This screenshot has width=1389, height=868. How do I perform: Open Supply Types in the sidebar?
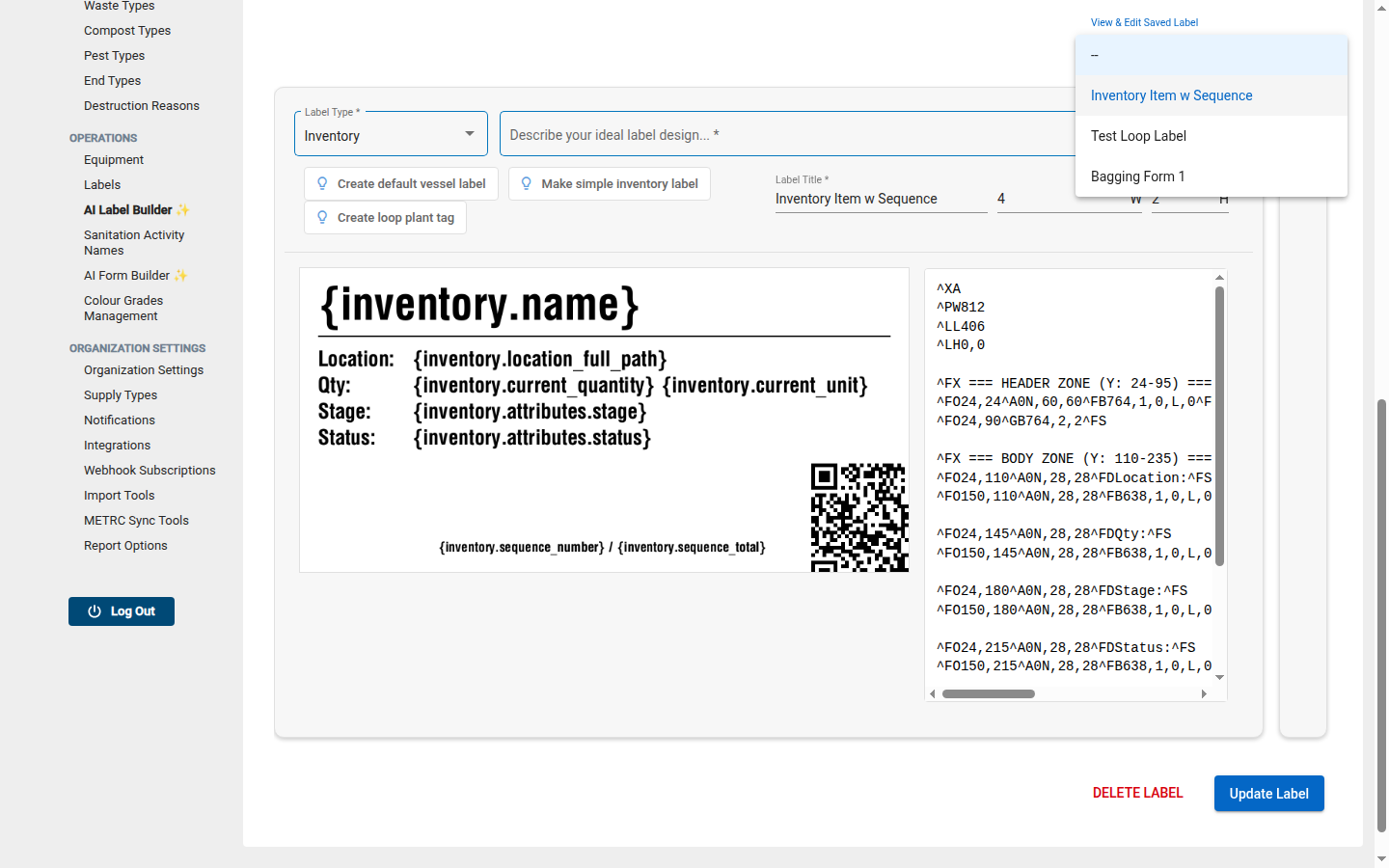[121, 395]
